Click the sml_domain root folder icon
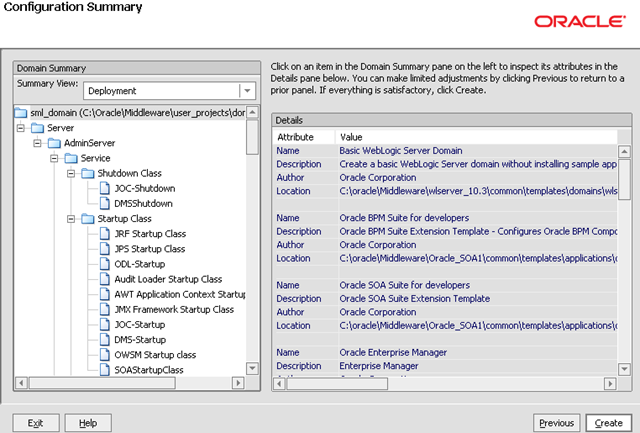Image resolution: width=640 pixels, height=433 pixels. tap(21, 113)
